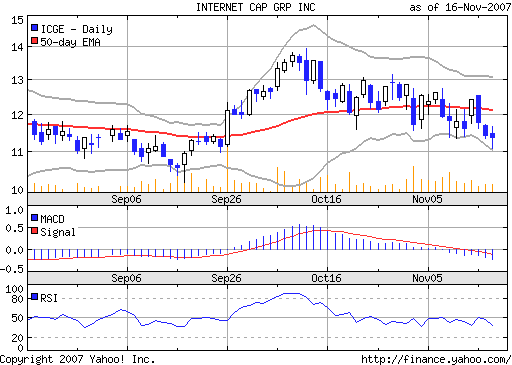Click the INTERNET CAP GRP INC title

255,7
